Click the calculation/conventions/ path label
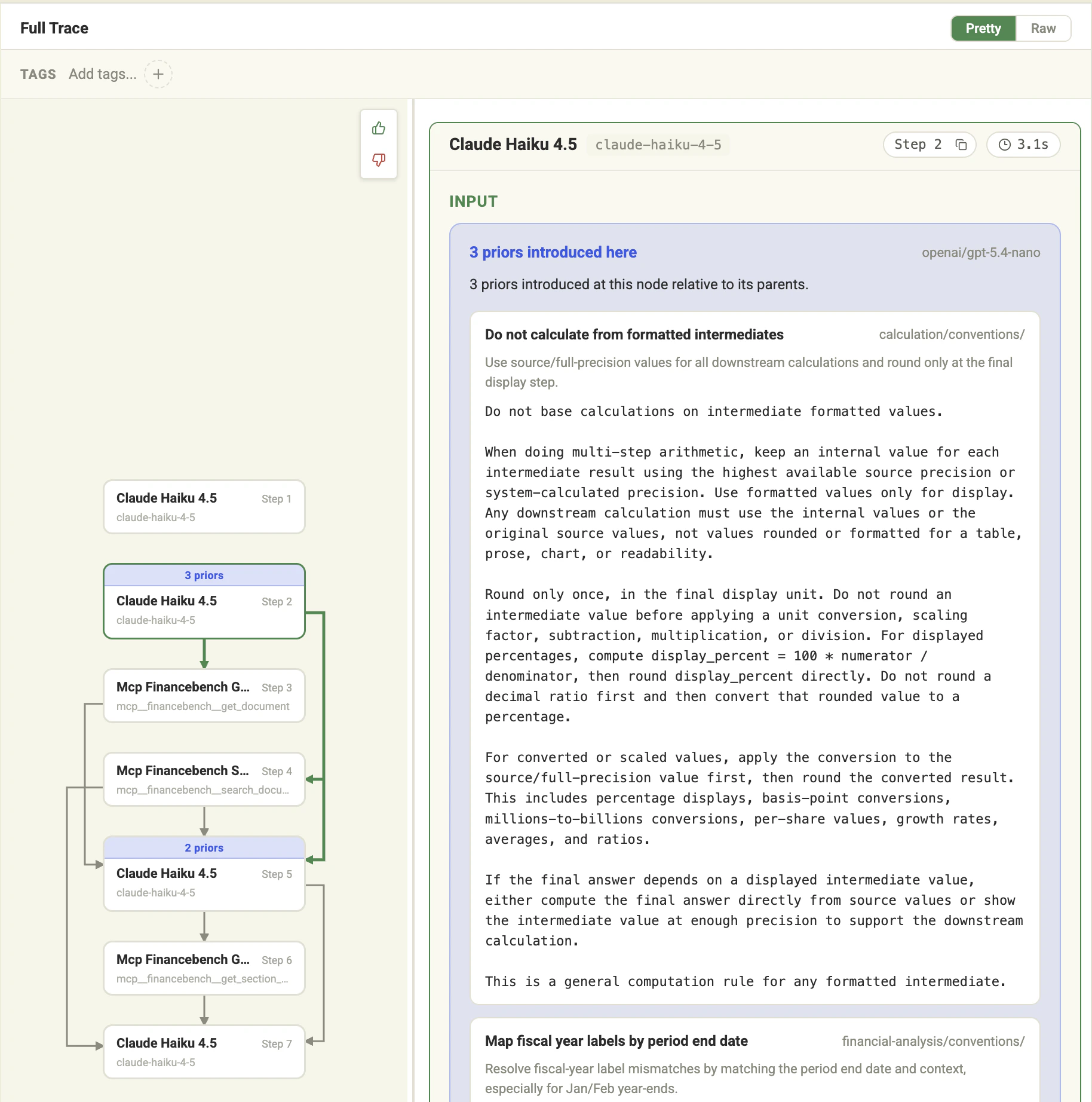 pyautogui.click(x=952, y=335)
